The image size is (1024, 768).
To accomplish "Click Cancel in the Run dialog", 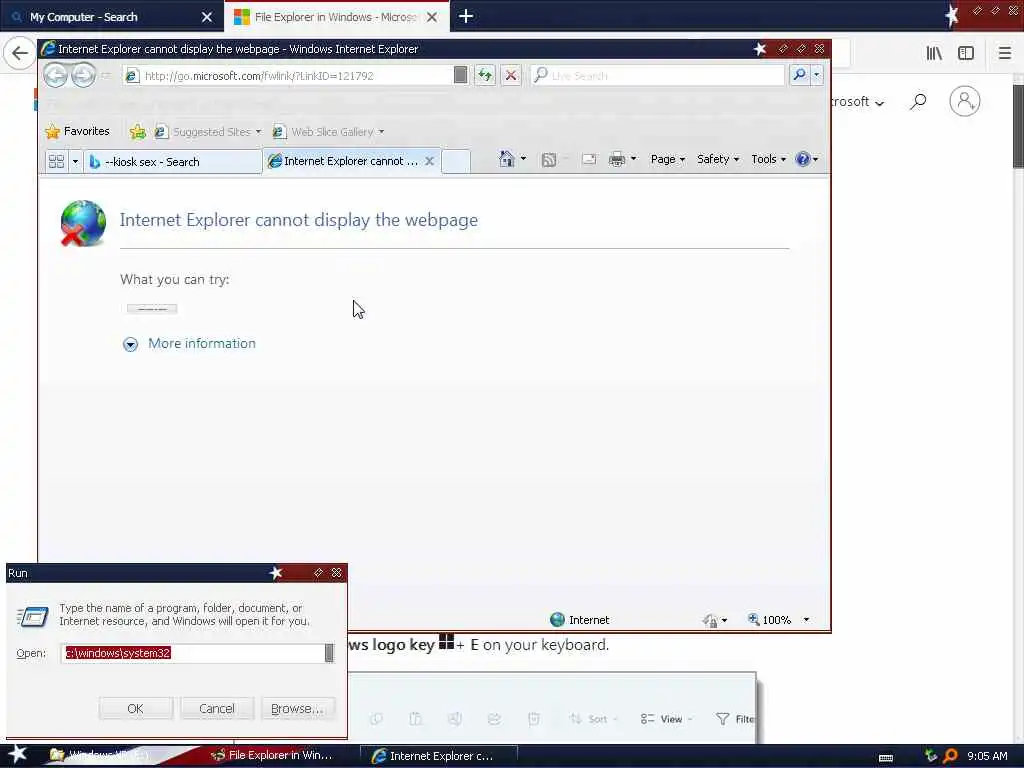I will (x=217, y=709).
